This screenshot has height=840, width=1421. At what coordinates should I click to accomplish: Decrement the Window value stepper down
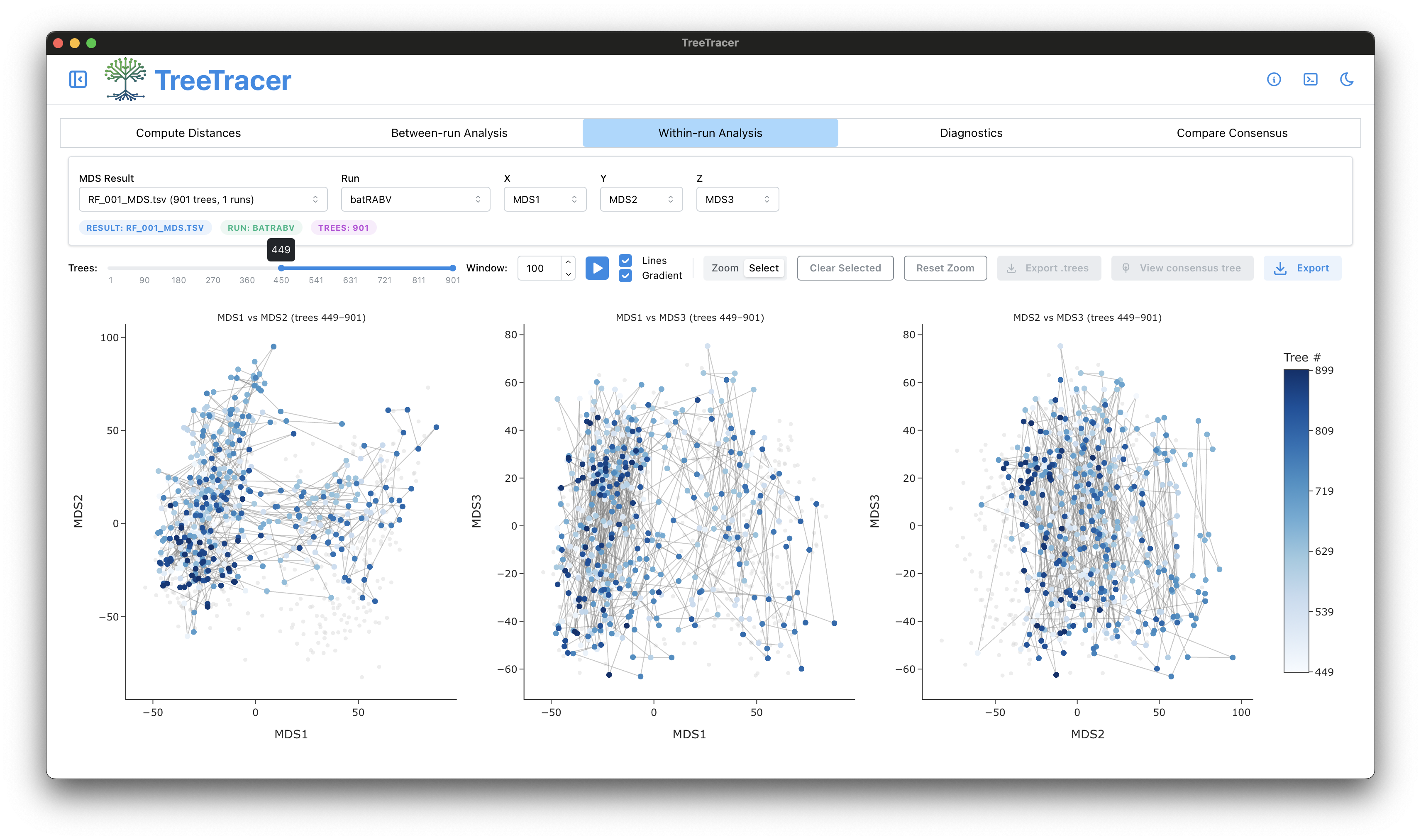tap(568, 274)
